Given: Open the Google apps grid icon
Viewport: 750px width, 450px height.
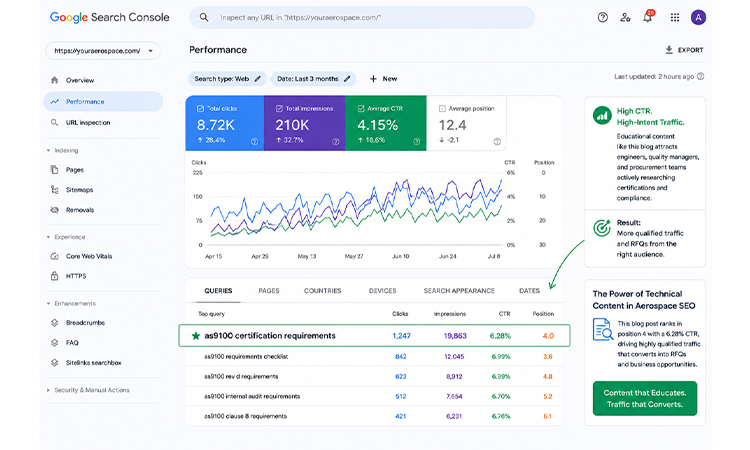Looking at the screenshot, I should 675,18.
